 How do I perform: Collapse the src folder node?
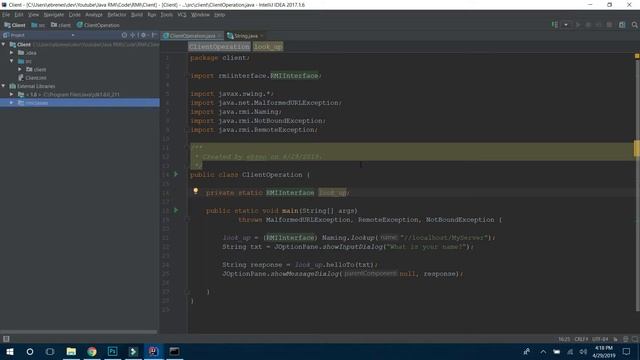click(12, 61)
